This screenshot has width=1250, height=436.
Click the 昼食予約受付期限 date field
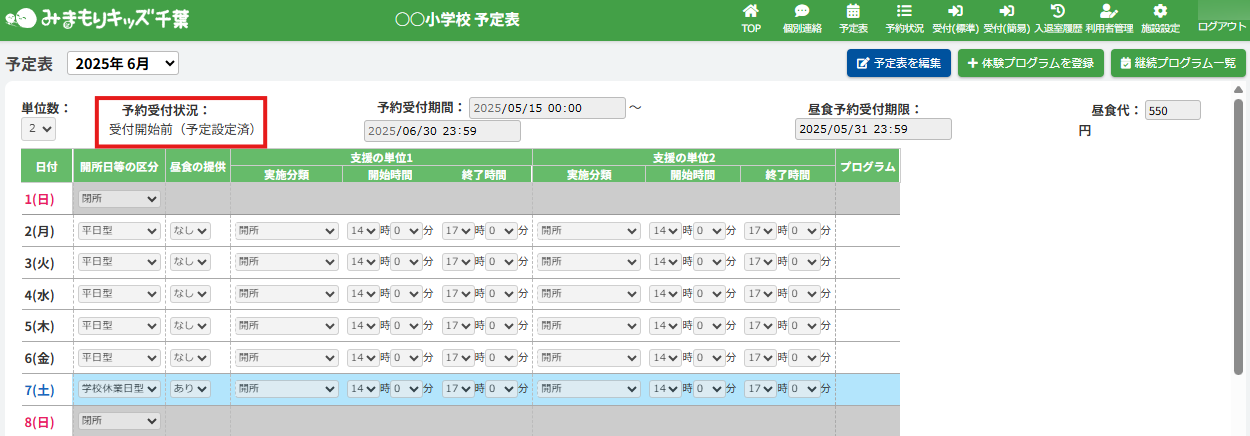click(x=873, y=129)
